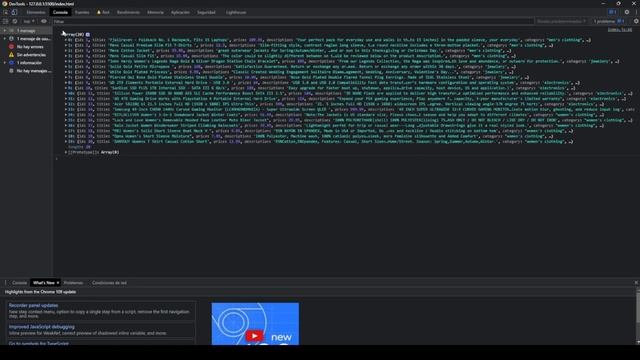Open the Seguridad tab
This screenshot has height=360, width=640.
point(206,12)
